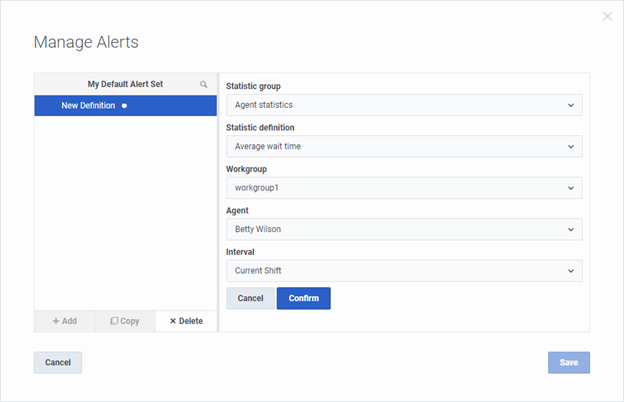Open the Agent dropdown showing Betty Wilson

point(403,229)
